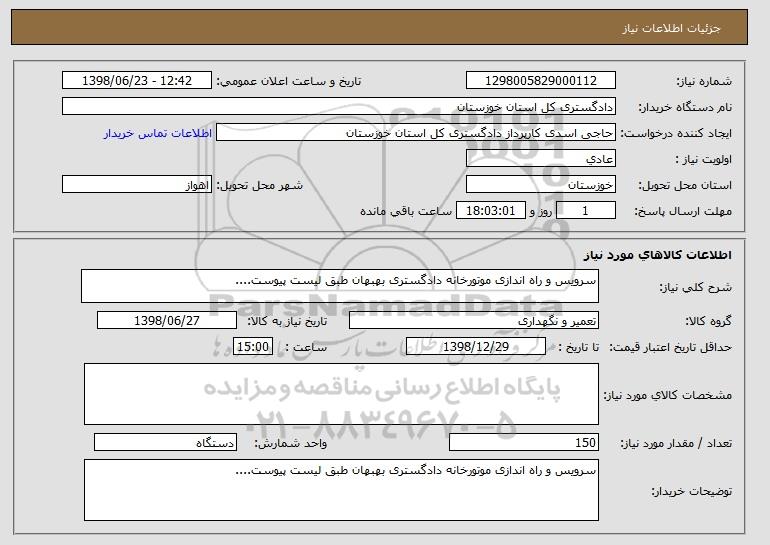The width and height of the screenshot is (770, 545).
Task: Click the شماره نیاز label
Action: click(x=704, y=81)
